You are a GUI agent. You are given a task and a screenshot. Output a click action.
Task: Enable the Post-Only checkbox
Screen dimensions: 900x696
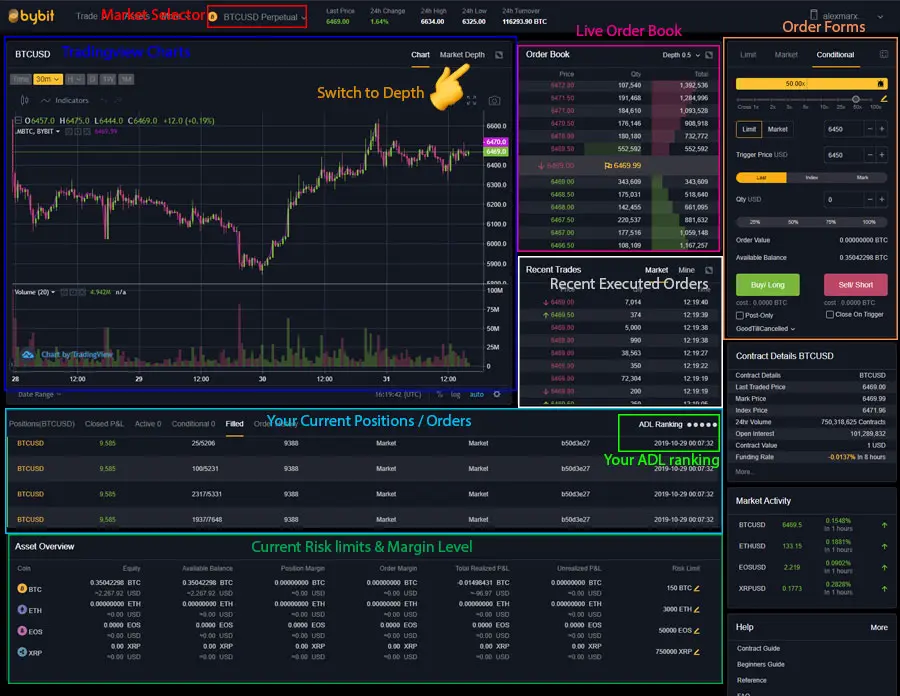740,316
